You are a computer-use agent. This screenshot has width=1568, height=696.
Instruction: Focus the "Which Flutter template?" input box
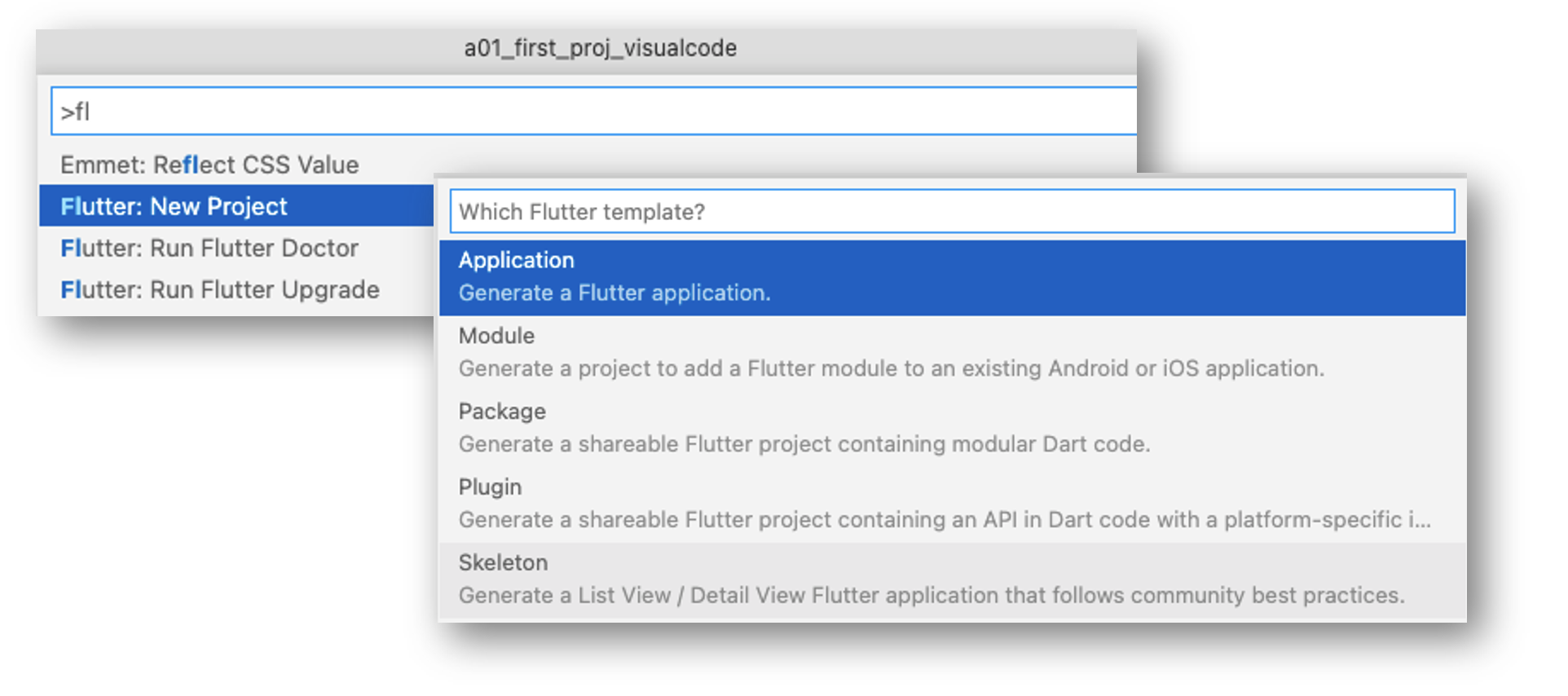[x=952, y=212]
